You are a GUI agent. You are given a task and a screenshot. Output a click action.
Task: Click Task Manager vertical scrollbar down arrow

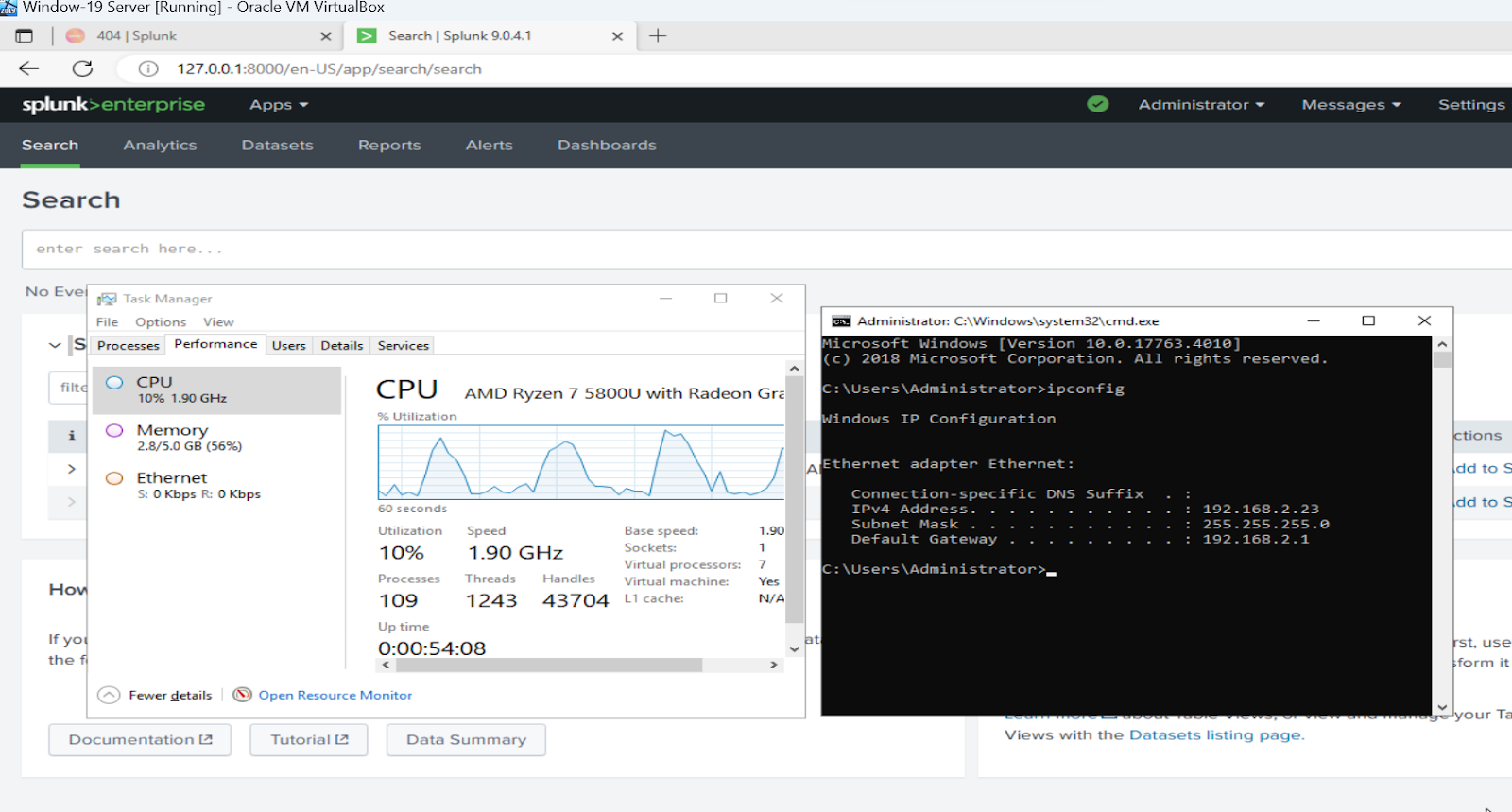(x=794, y=648)
